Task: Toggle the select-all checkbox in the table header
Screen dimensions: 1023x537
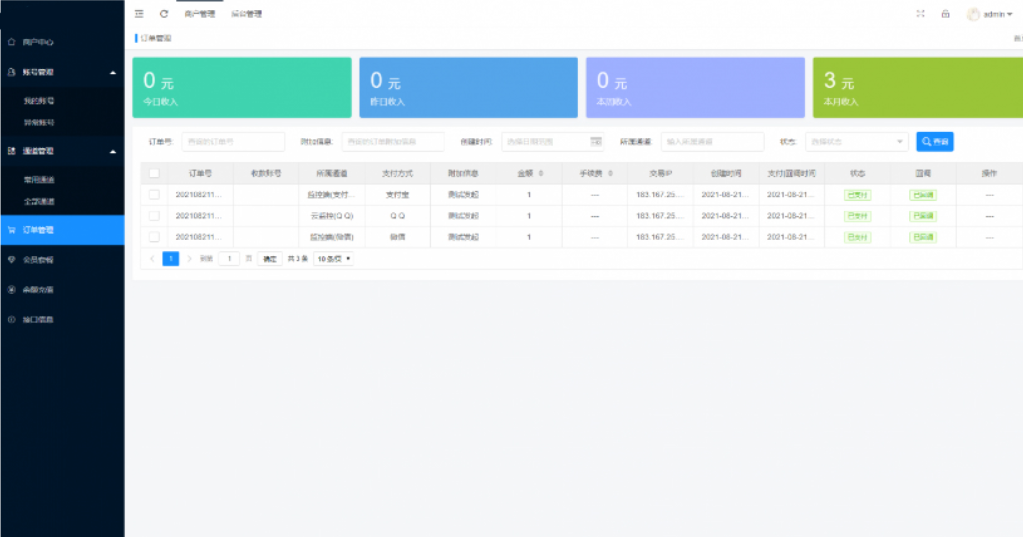Action: 154,173
